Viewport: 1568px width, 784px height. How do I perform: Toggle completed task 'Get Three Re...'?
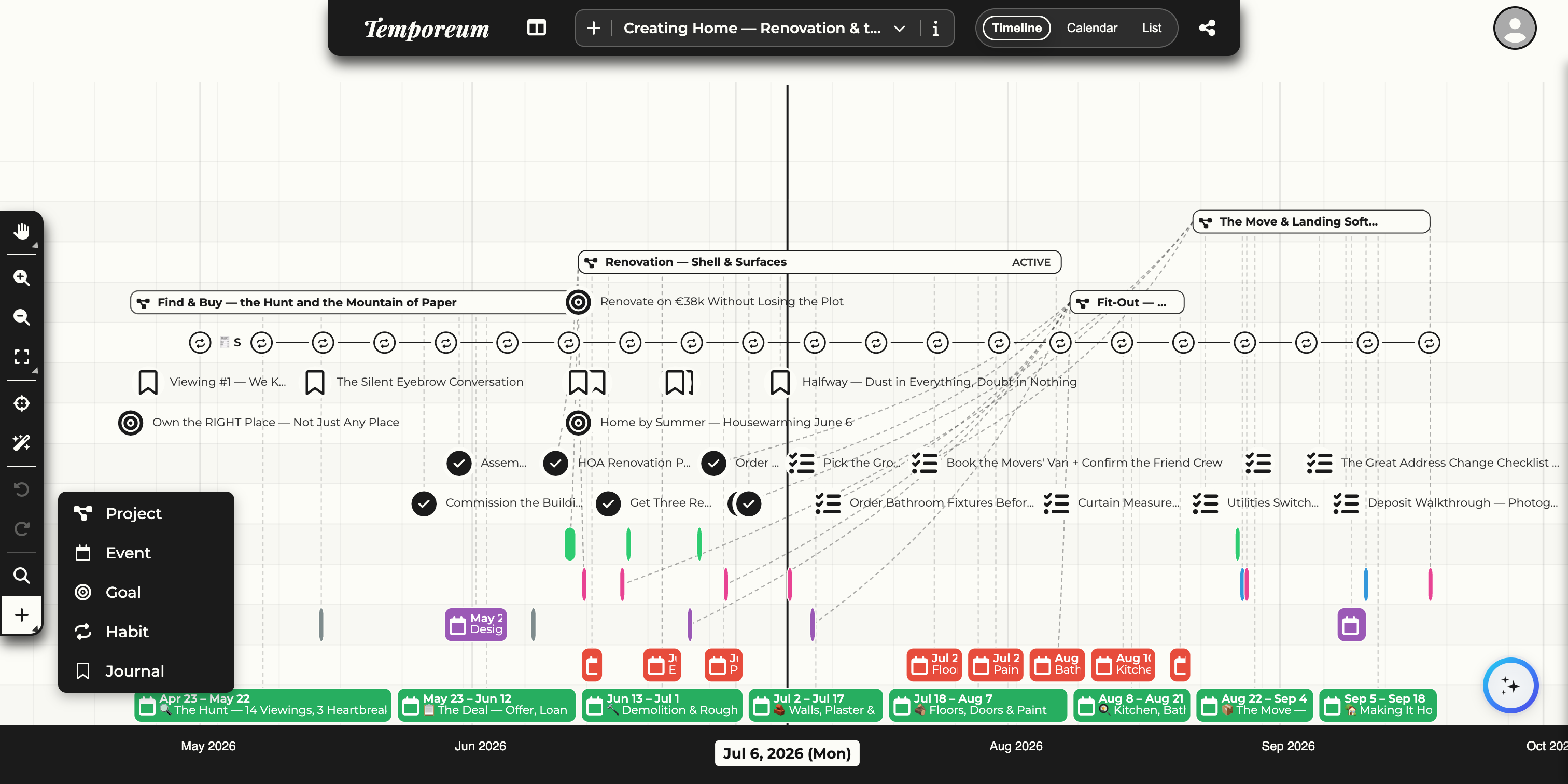pyautogui.click(x=608, y=503)
